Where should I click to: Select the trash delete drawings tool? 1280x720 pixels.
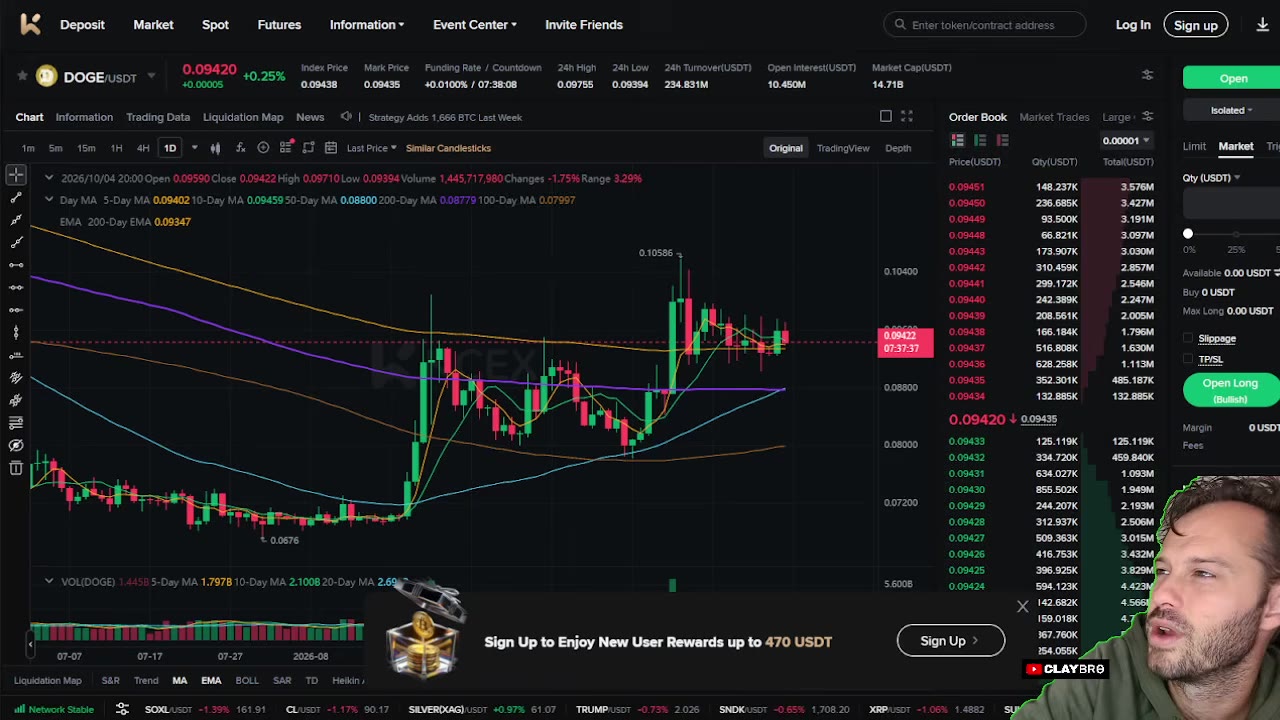(x=16, y=468)
